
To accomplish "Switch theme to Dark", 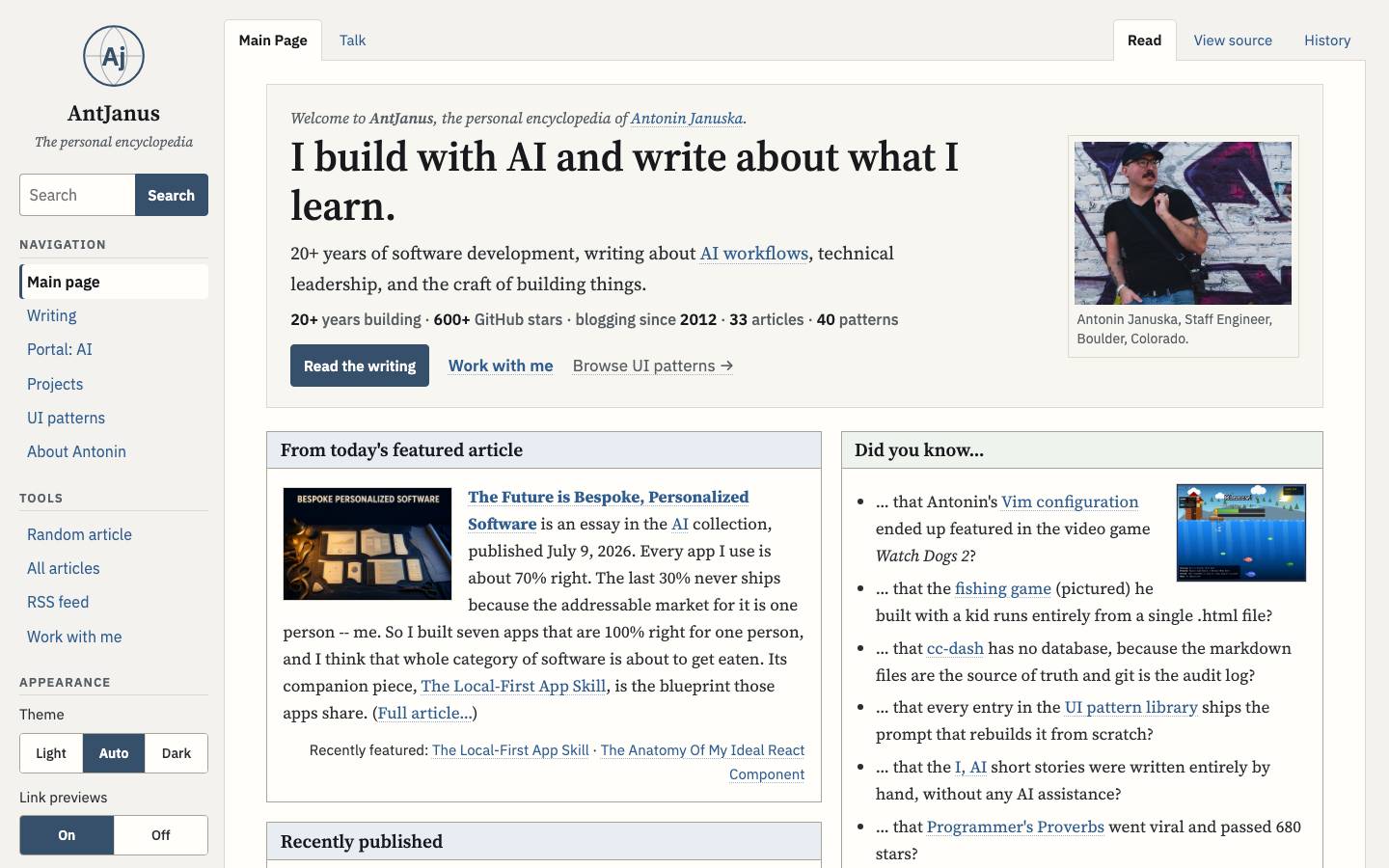I will tap(177, 753).
